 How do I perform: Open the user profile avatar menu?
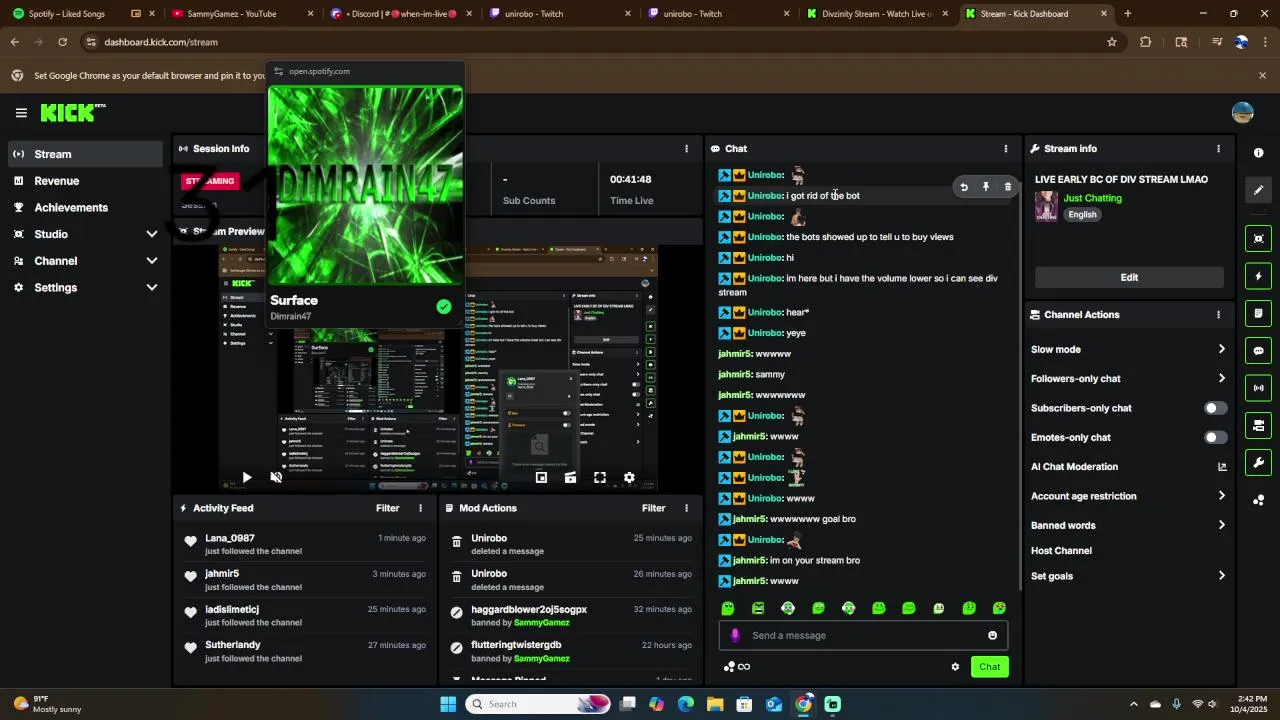[x=1243, y=113]
